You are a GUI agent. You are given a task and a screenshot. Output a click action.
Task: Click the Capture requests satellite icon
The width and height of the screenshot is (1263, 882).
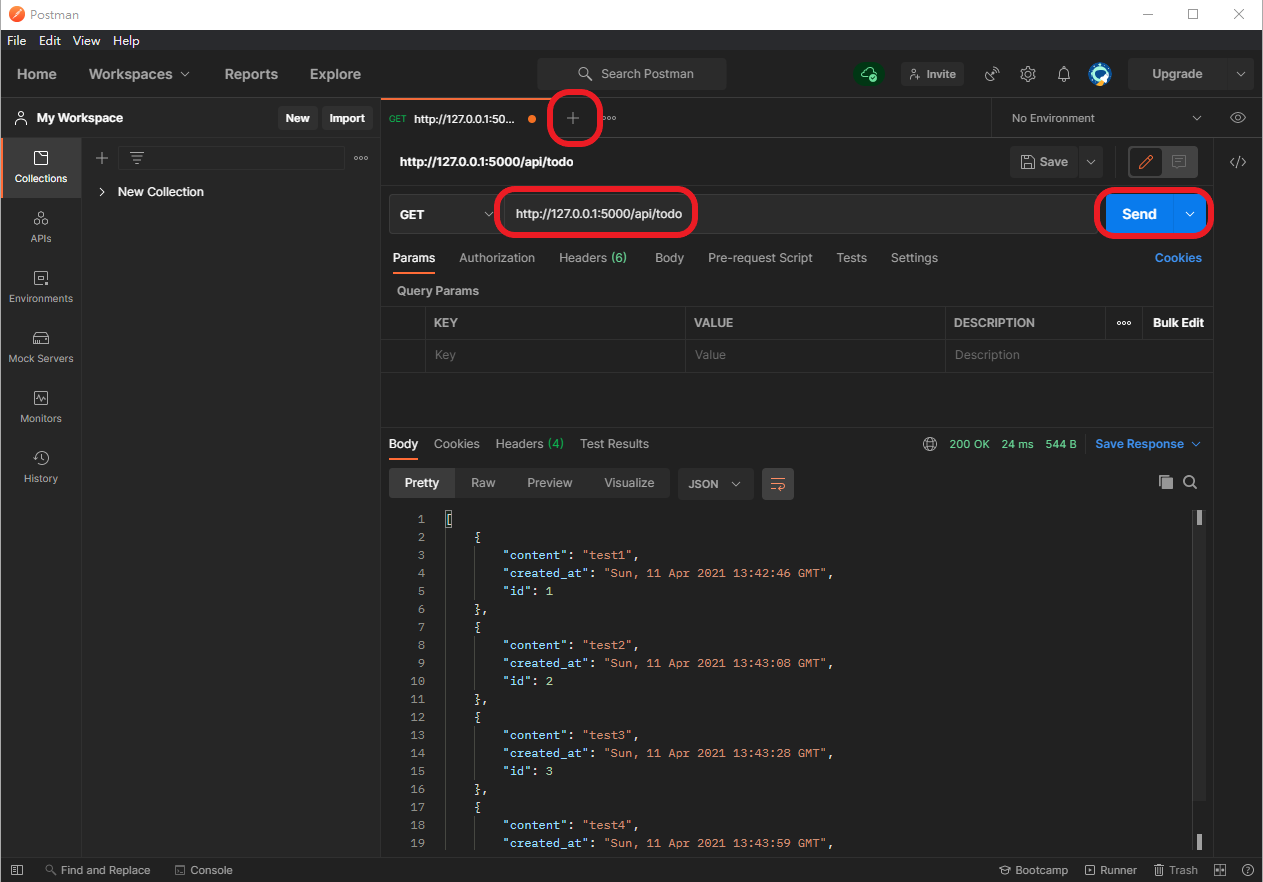tap(991, 74)
